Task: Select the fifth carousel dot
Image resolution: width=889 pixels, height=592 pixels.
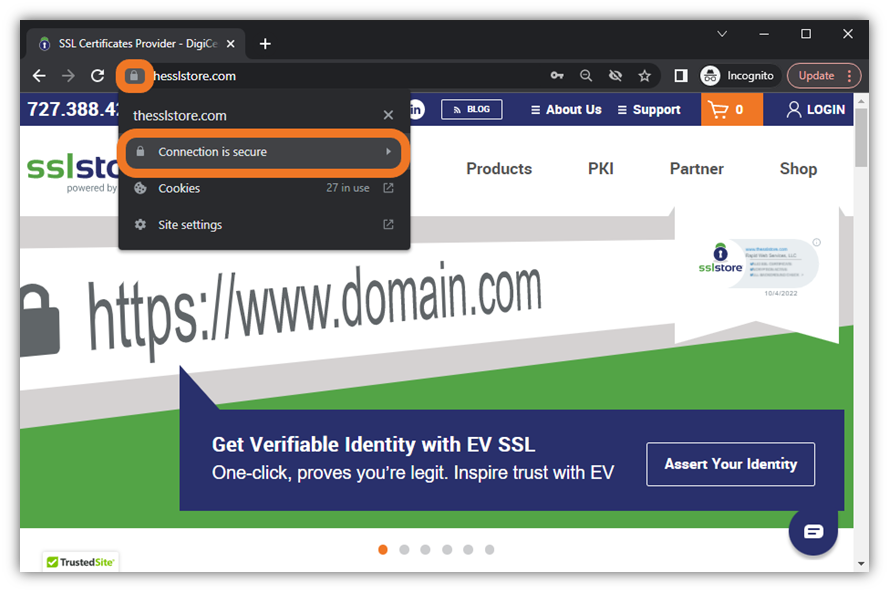Action: tap(468, 549)
